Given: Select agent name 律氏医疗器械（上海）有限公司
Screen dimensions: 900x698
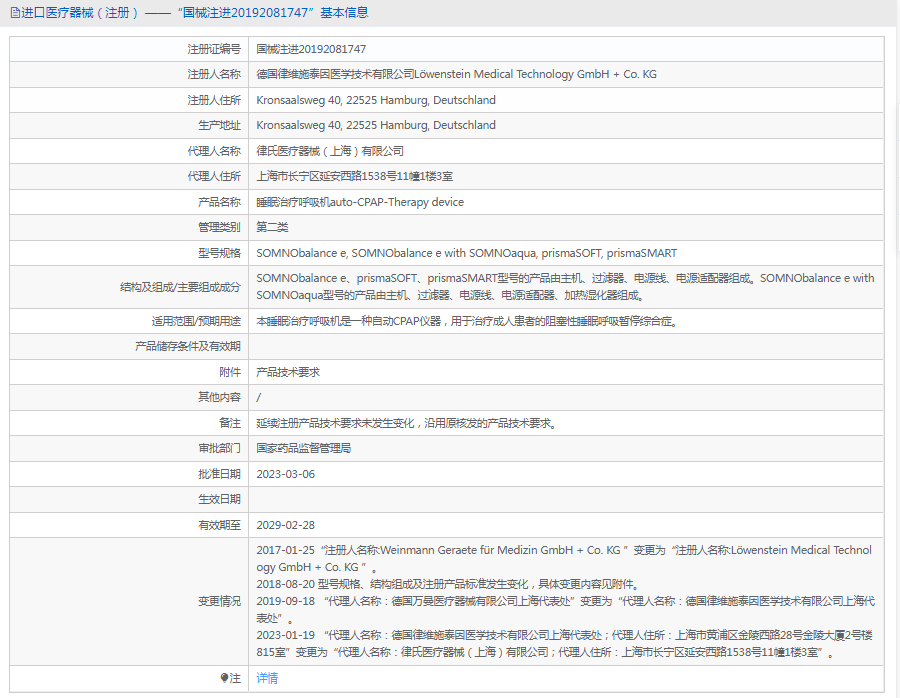Looking at the screenshot, I should pyautogui.click(x=330, y=151).
